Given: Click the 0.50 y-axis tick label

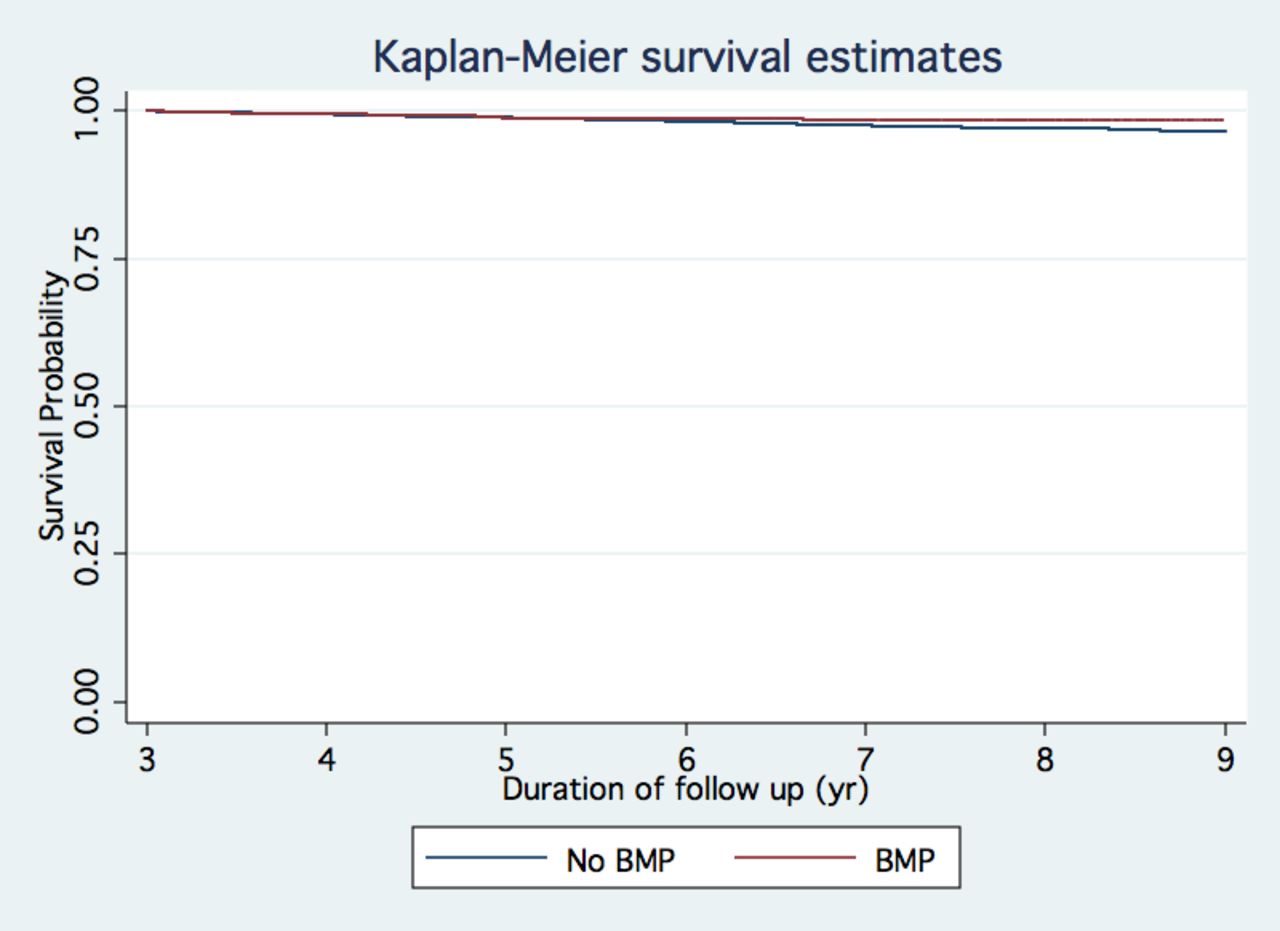Looking at the screenshot, I should coord(88,406).
